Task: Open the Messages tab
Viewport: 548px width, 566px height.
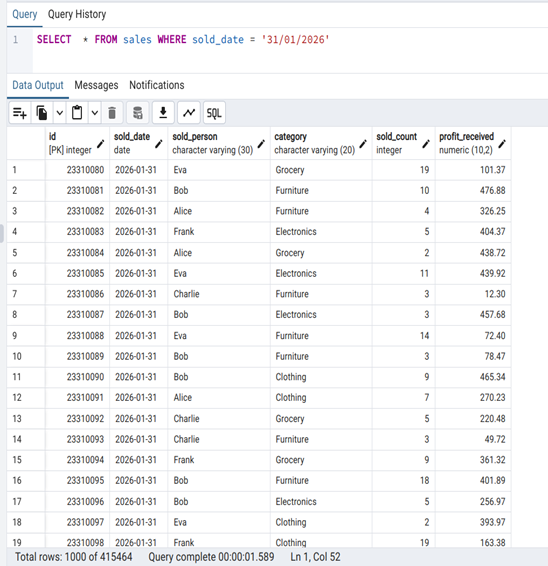Action: click(x=96, y=85)
